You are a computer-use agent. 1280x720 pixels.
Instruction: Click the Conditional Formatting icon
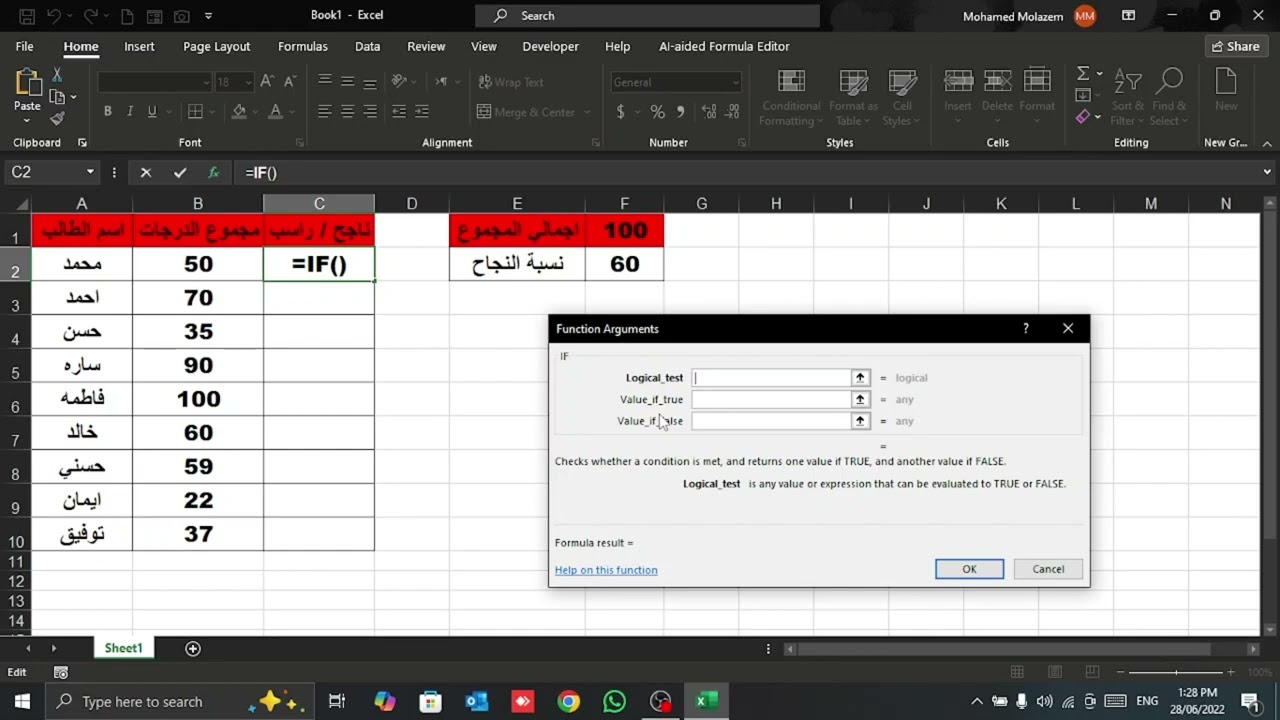791,84
